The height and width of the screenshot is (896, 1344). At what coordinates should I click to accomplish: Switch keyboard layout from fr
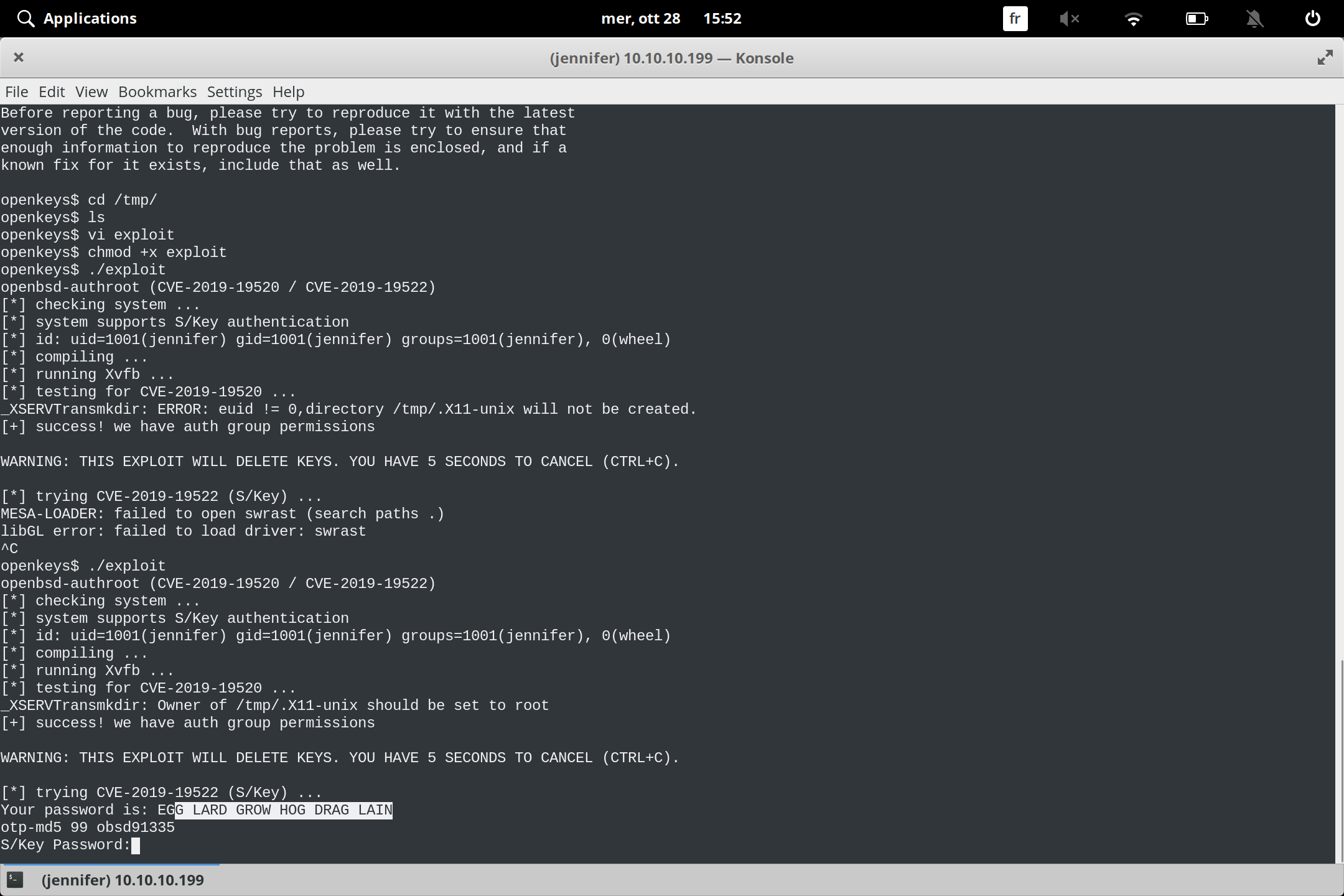(1014, 19)
